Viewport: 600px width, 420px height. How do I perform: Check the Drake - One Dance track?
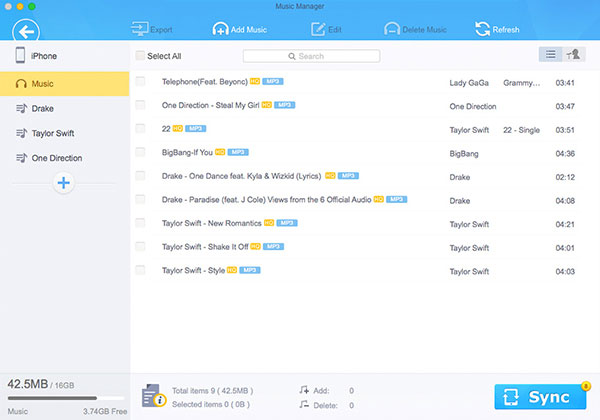click(x=140, y=176)
